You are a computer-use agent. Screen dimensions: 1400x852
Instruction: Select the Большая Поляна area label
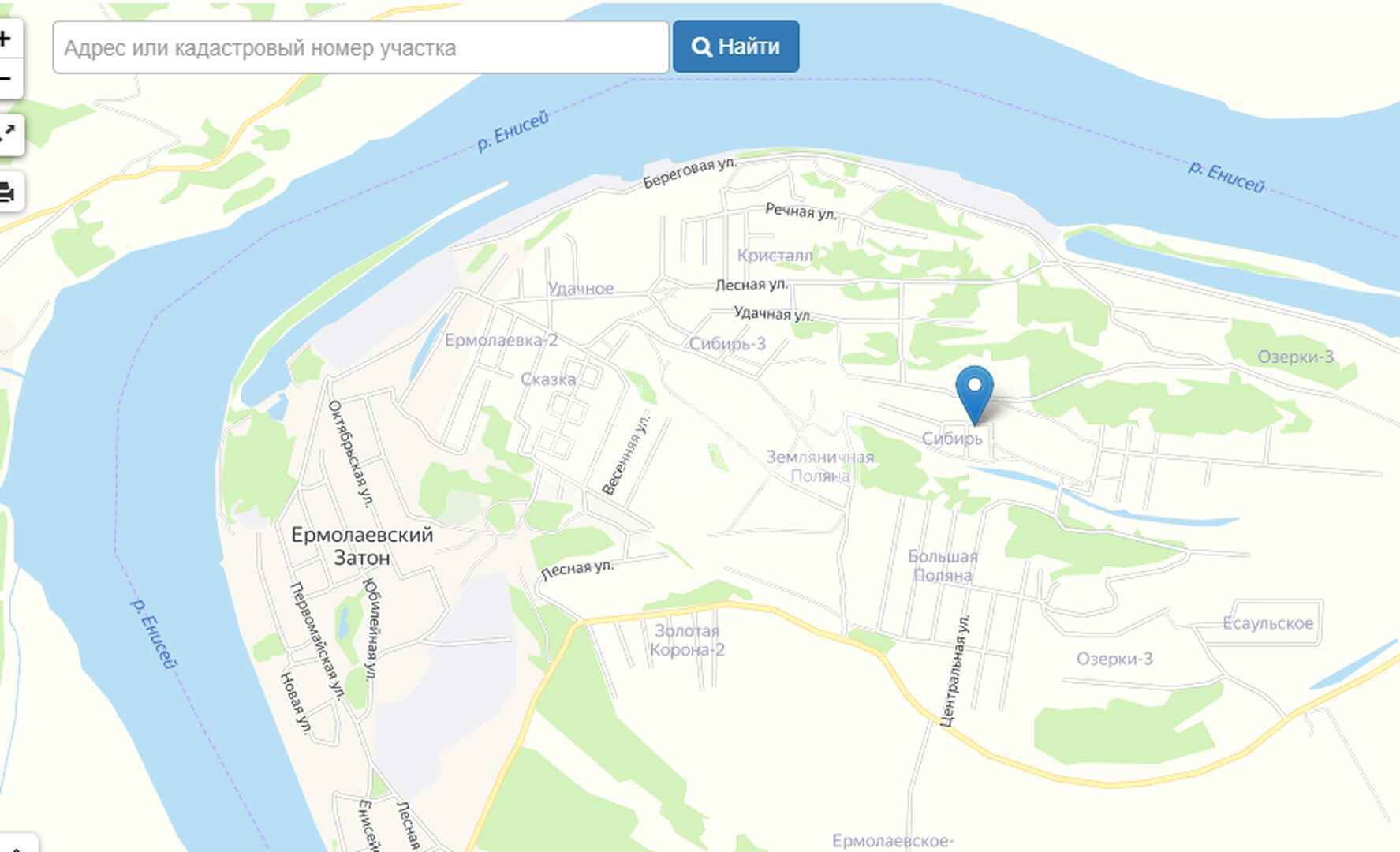943,566
